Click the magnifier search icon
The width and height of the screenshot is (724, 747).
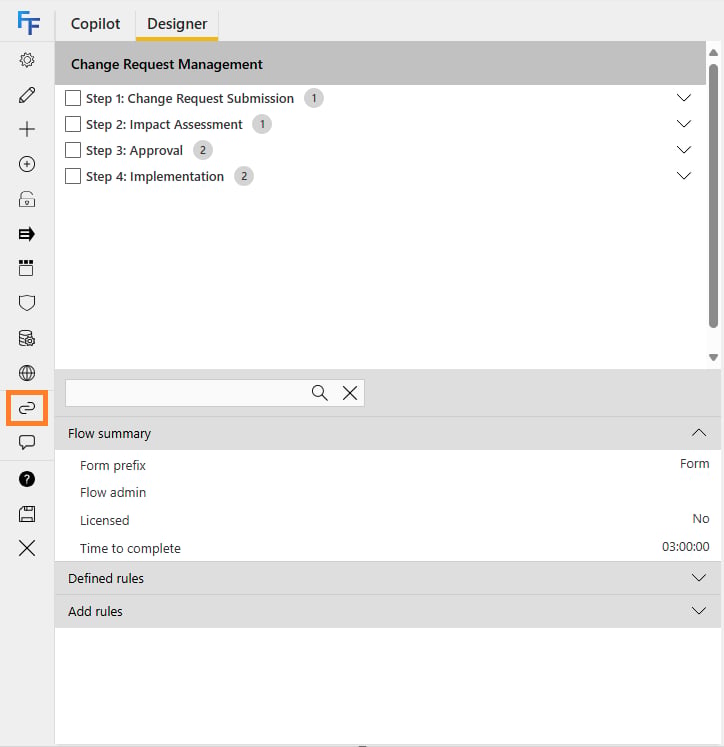click(320, 393)
